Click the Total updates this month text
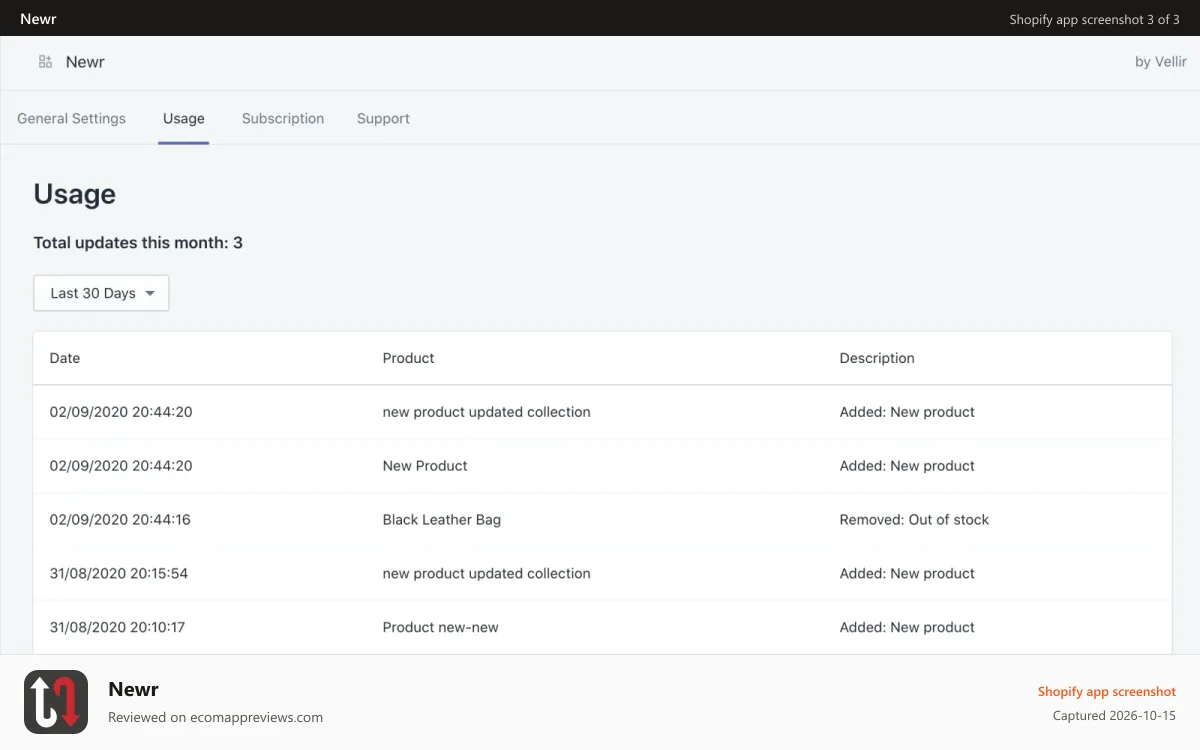This screenshot has height=750, width=1200. click(x=138, y=243)
